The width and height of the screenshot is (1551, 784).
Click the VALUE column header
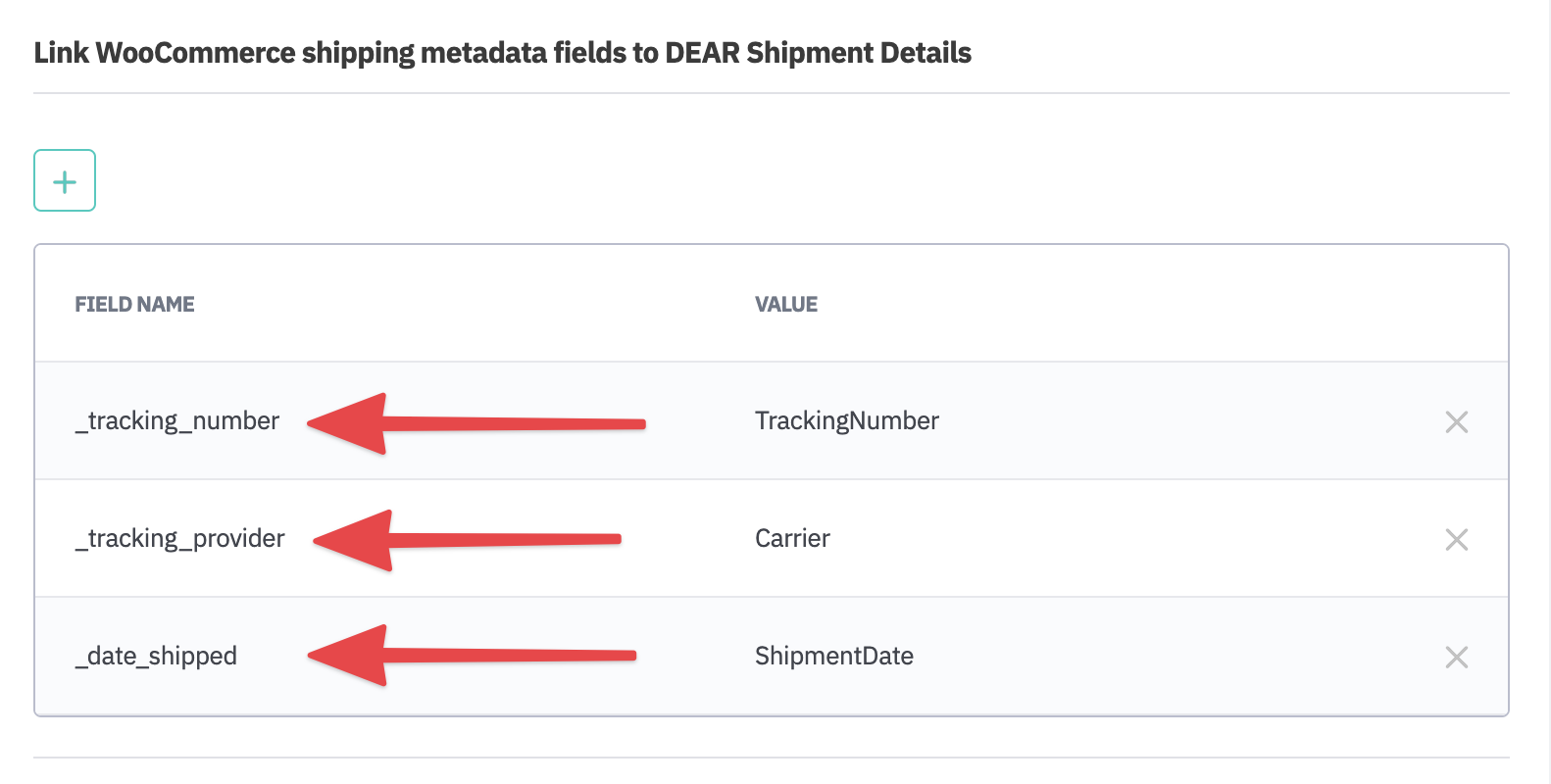pos(786,304)
